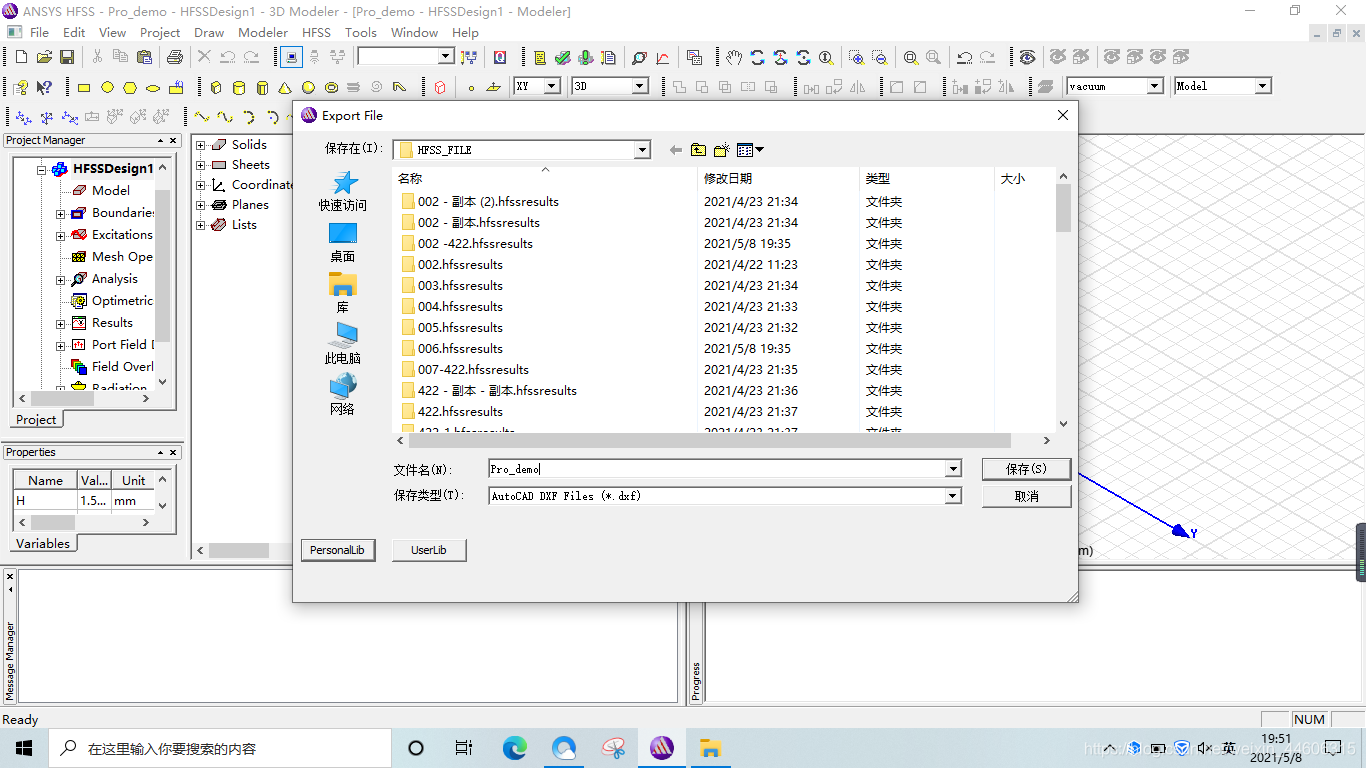Click the PersonalLib button
Image resolution: width=1366 pixels, height=768 pixels.
(x=337, y=550)
